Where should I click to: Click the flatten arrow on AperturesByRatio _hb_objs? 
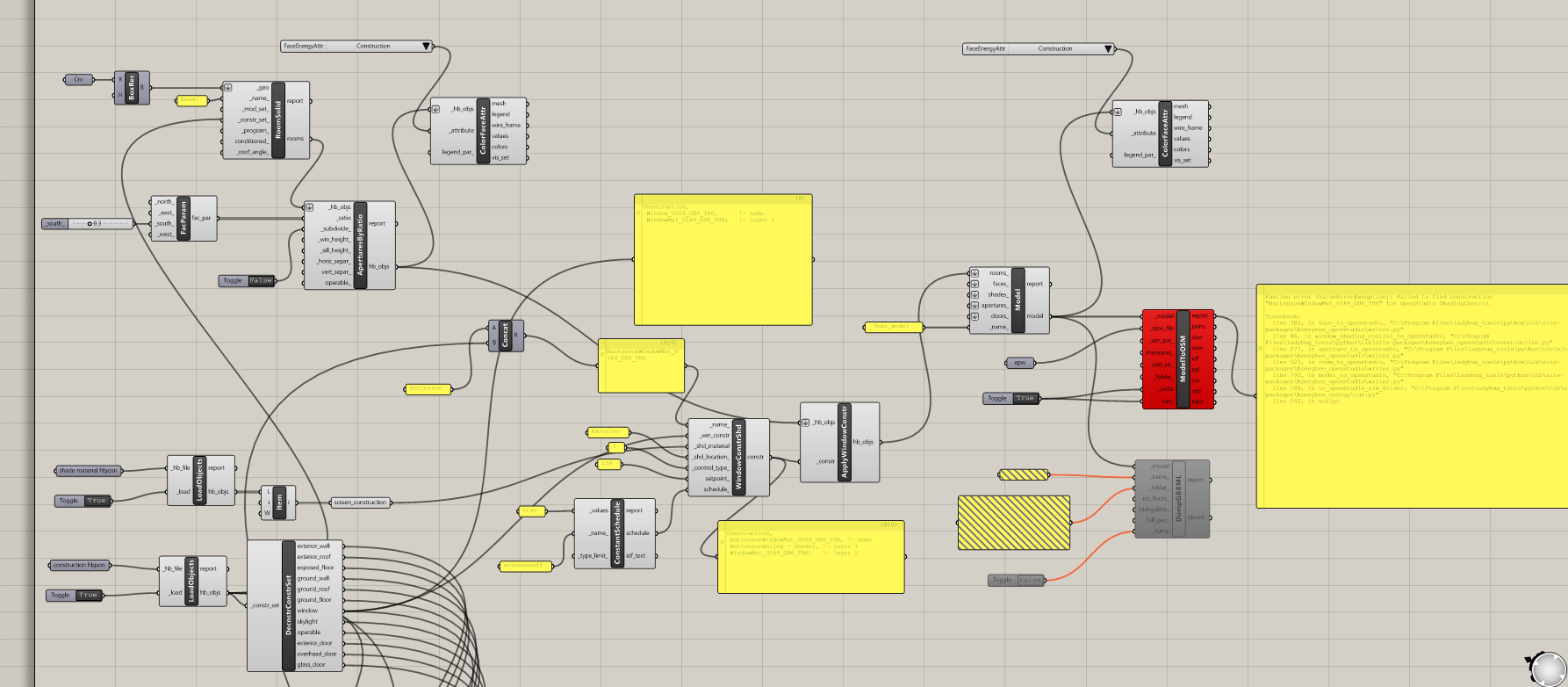click(x=310, y=207)
